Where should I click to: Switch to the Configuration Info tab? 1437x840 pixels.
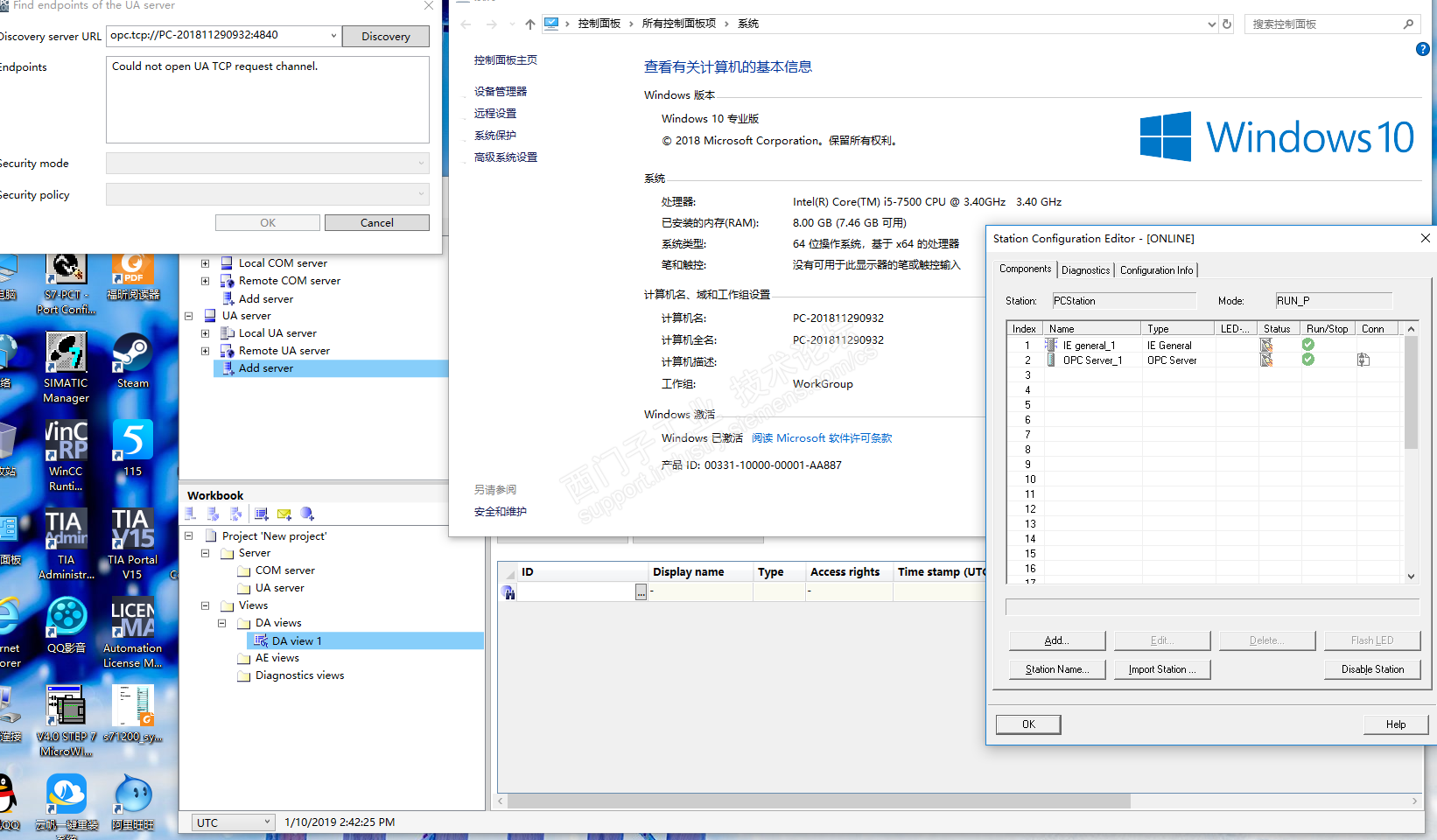1156,270
